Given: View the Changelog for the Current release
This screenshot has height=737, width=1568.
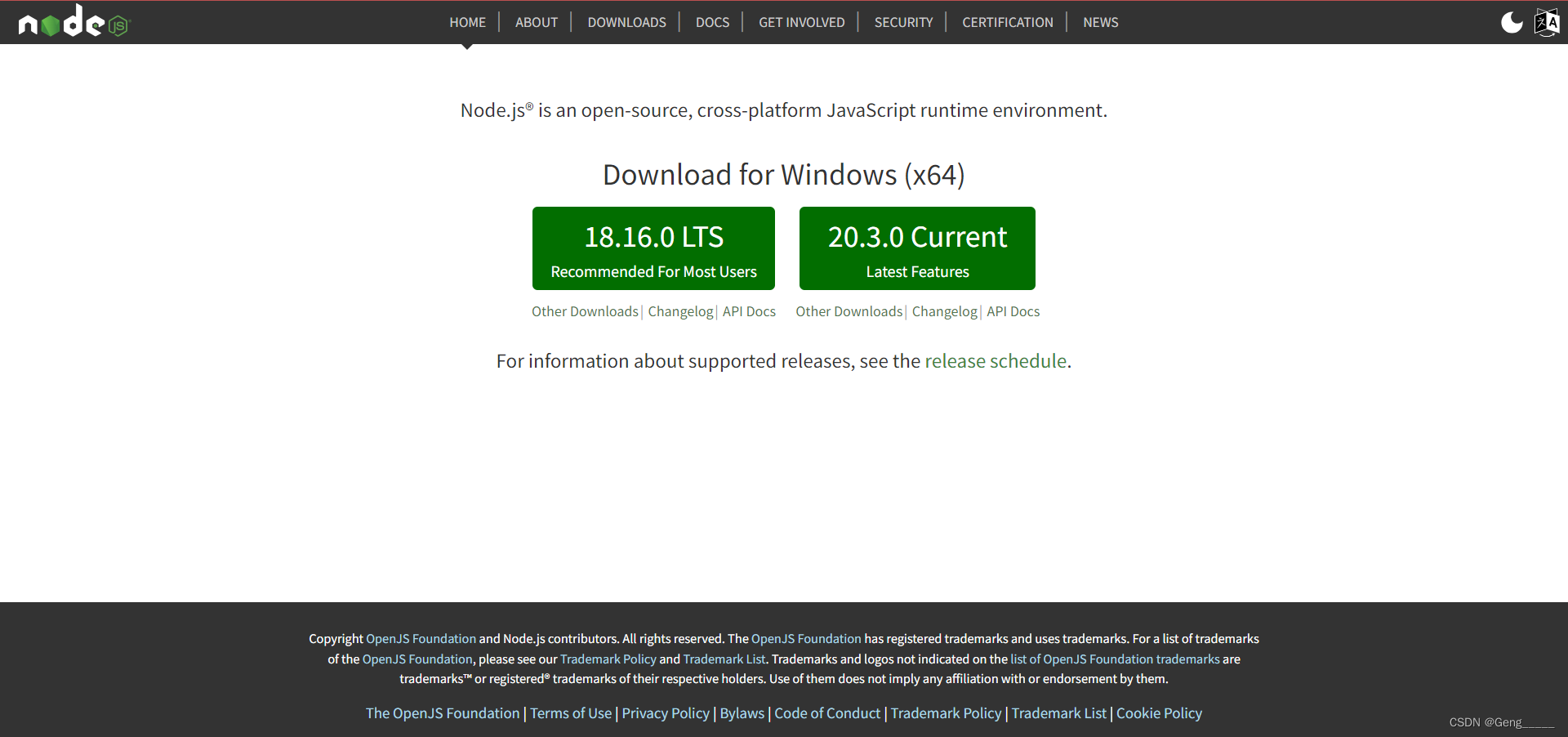Looking at the screenshot, I should pos(944,311).
